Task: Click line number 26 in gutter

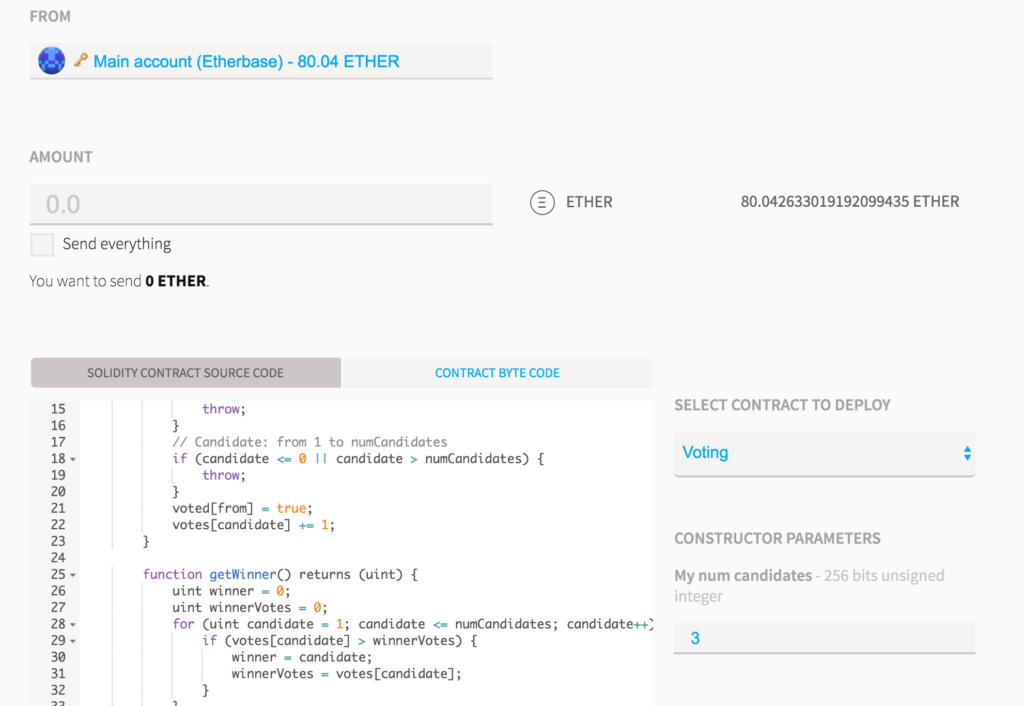Action: coord(58,591)
